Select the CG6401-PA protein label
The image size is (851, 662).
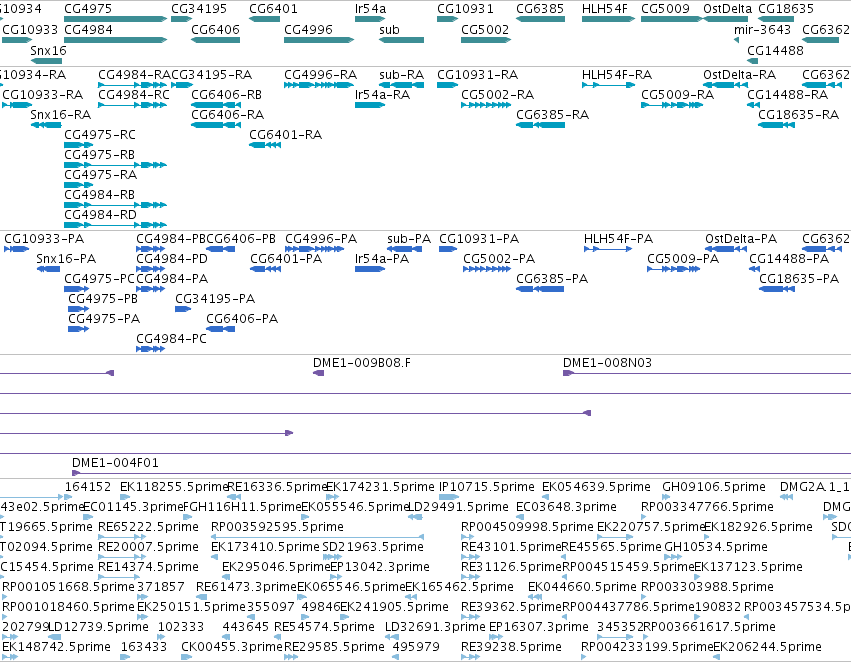click(286, 258)
